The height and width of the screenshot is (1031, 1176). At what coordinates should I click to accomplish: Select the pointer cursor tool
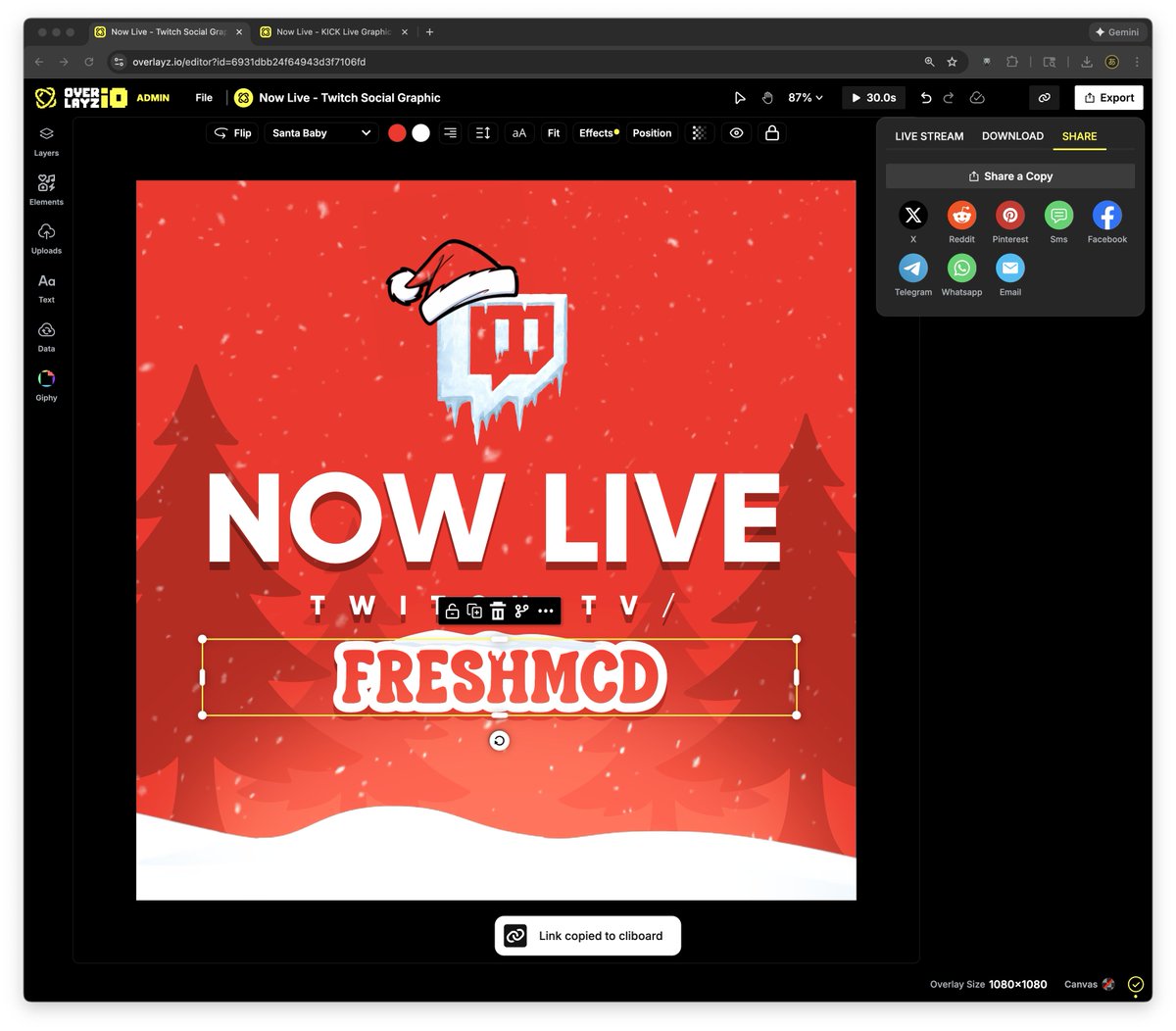pyautogui.click(x=740, y=98)
